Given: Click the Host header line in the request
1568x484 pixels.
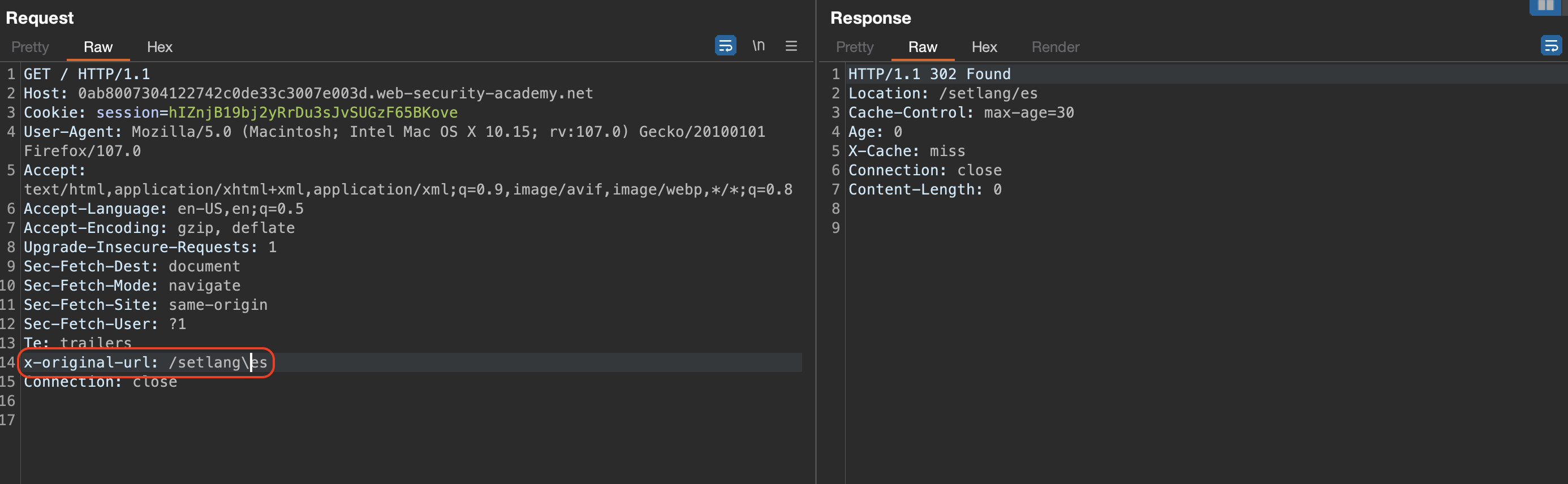Looking at the screenshot, I should pos(307,93).
